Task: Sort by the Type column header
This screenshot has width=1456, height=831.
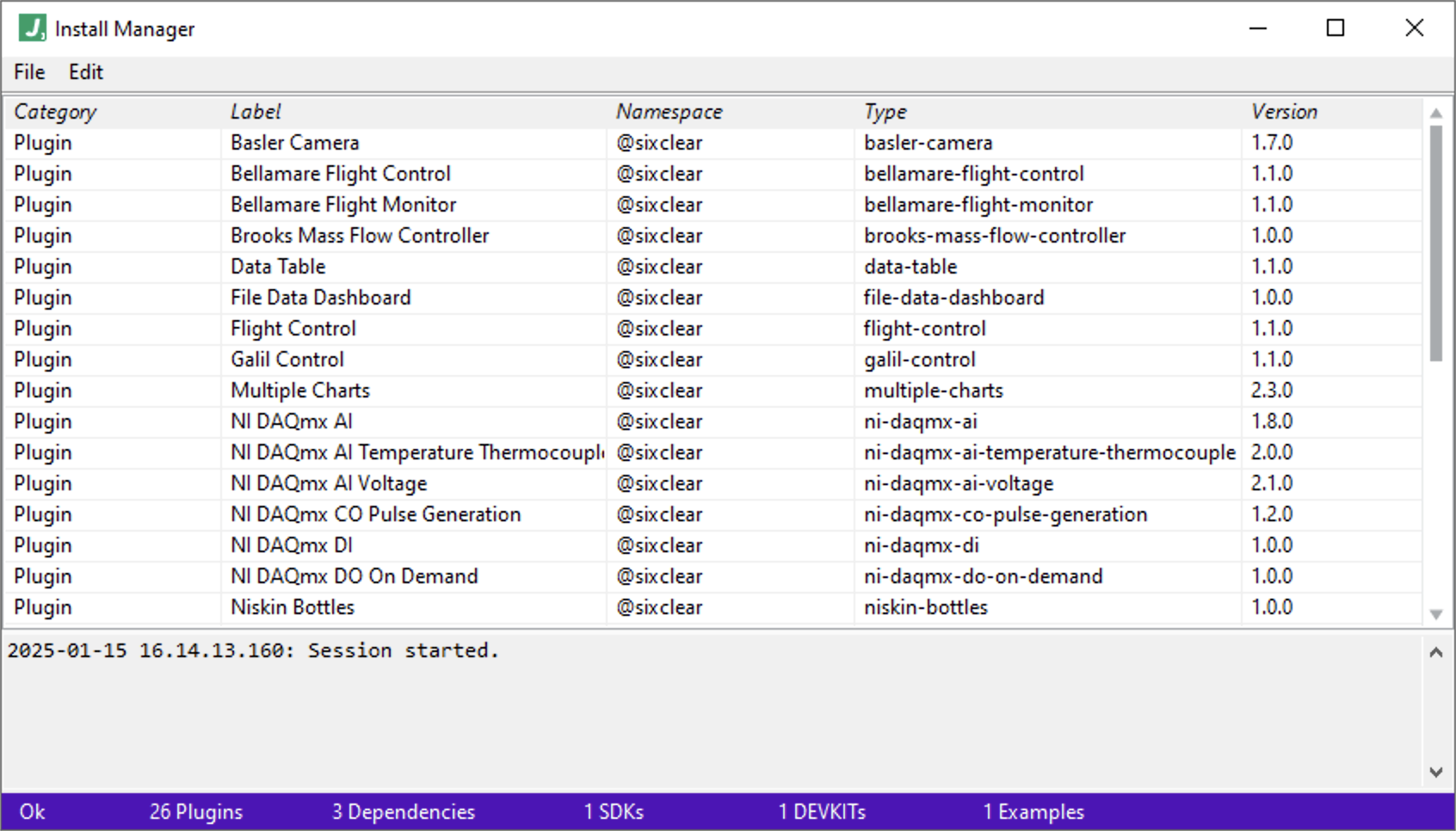Action: coord(885,112)
